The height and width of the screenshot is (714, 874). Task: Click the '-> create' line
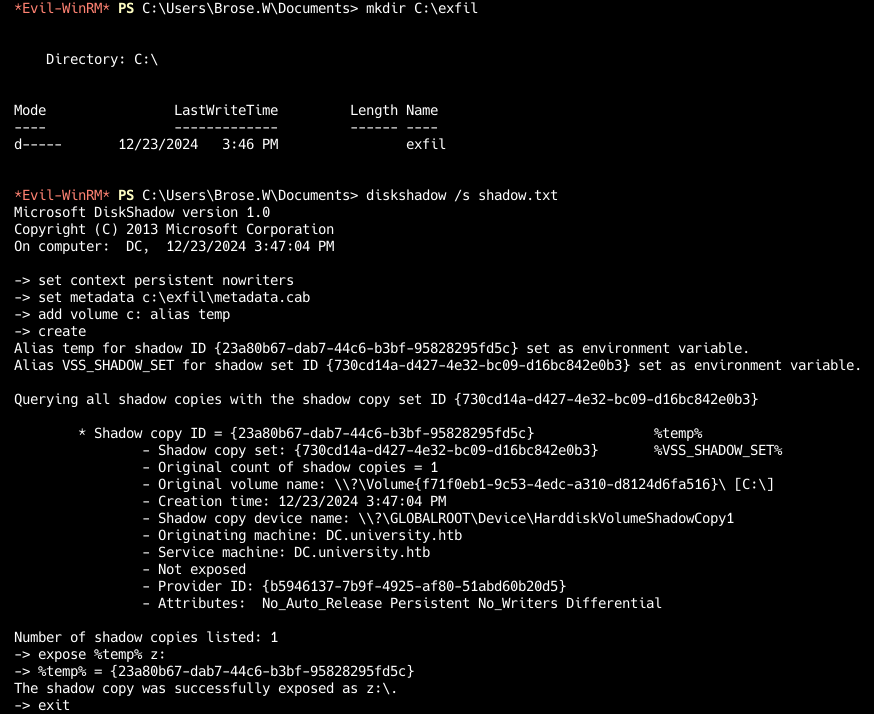[x=50, y=331]
